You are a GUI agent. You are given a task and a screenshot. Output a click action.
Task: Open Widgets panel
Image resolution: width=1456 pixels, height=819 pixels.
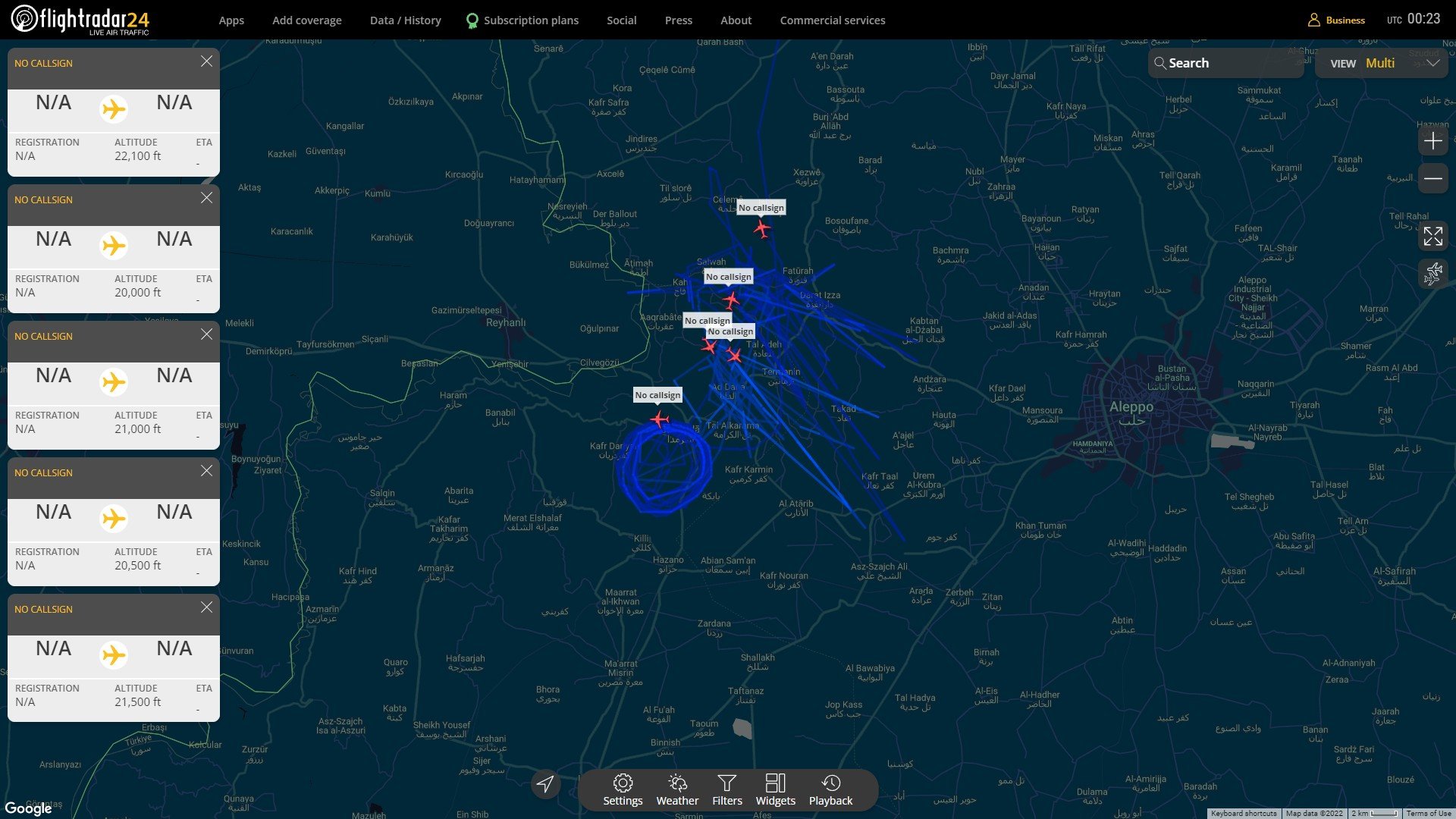click(x=776, y=790)
